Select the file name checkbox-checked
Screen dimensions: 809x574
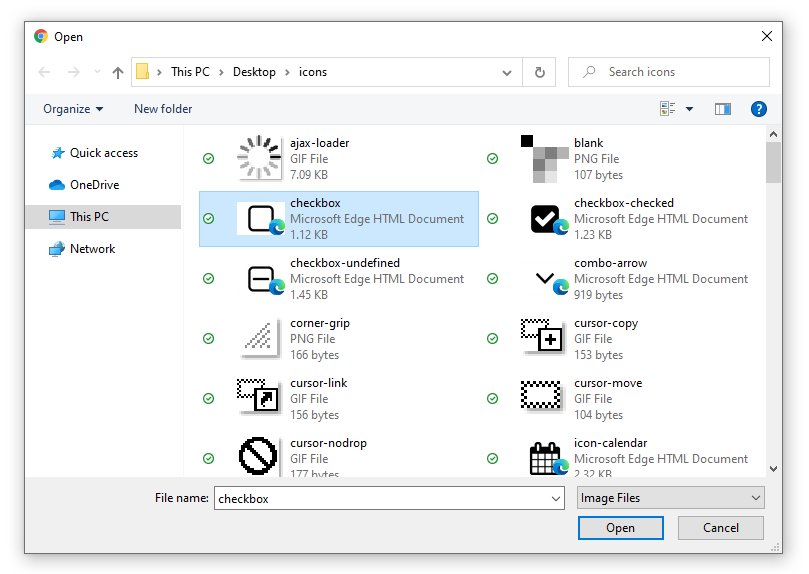[x=624, y=203]
